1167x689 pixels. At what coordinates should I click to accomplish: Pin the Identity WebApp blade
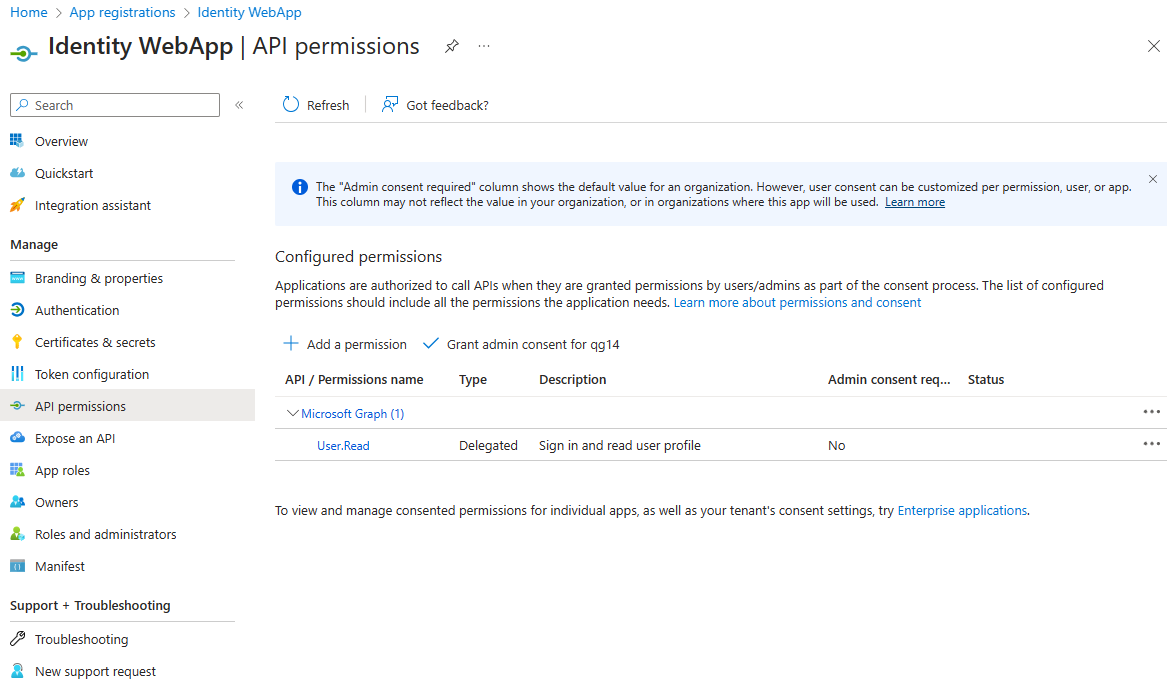(452, 46)
